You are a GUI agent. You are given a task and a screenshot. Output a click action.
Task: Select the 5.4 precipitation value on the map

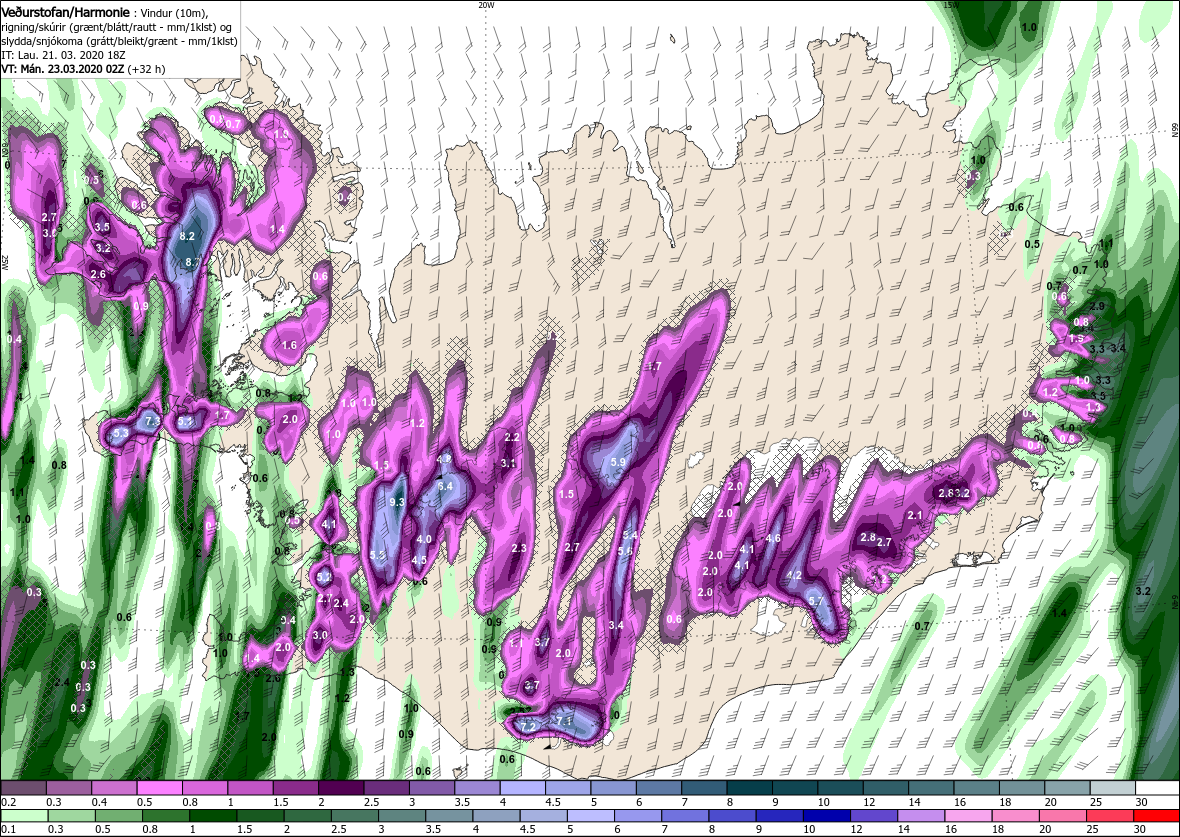(631, 535)
